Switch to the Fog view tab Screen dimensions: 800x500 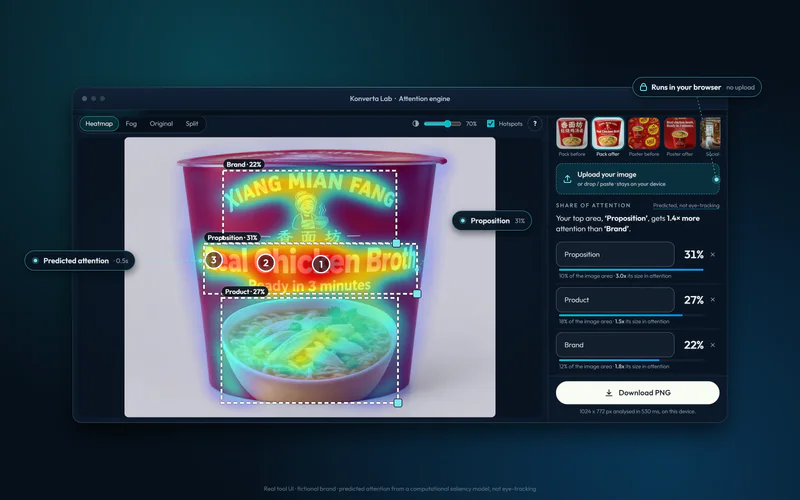point(131,123)
